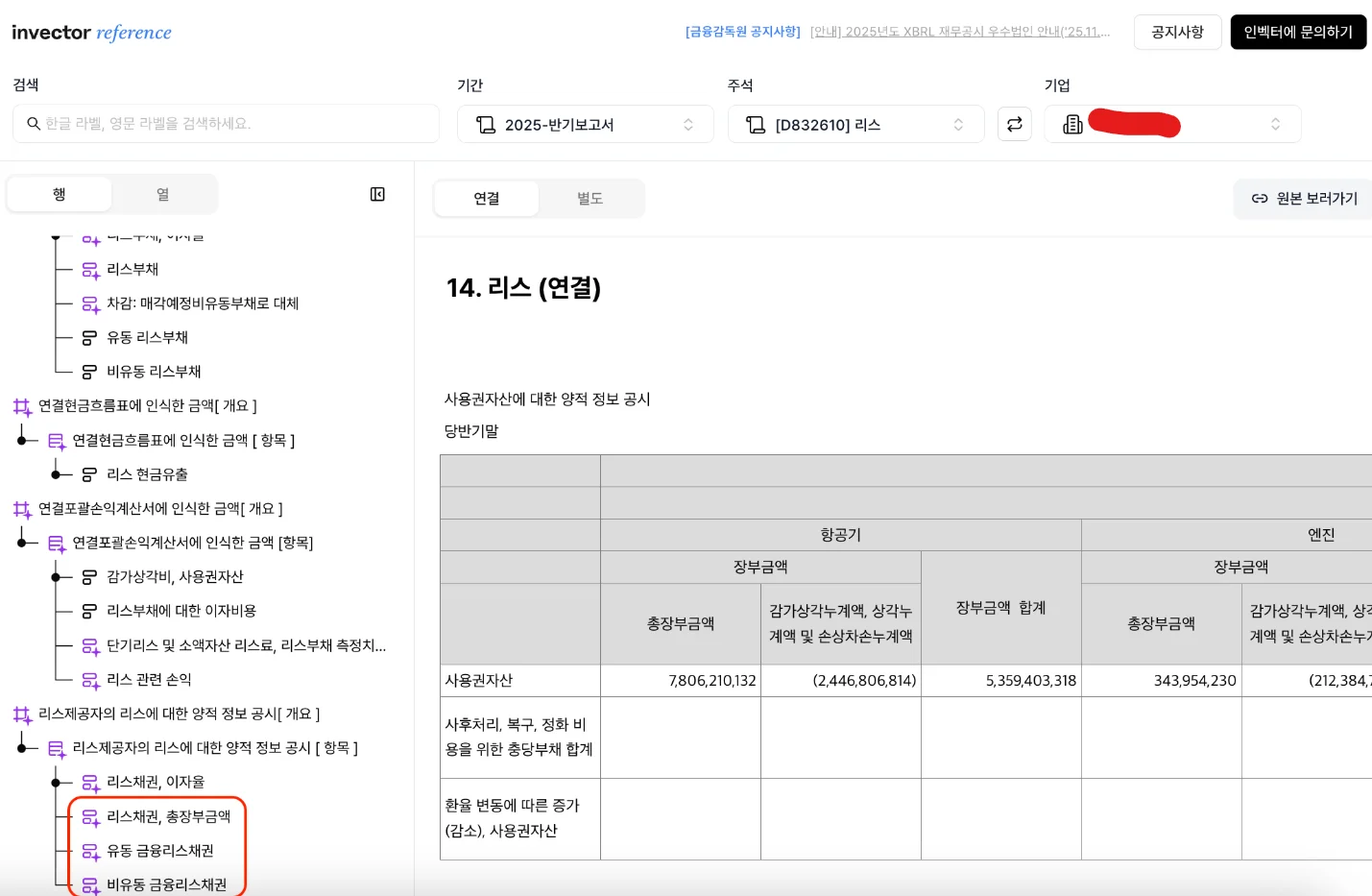Screen dimensions: 1372x896
Task: Click the hash icon for 연결현금흐름표에 인식한 금액
Action: coord(22,406)
